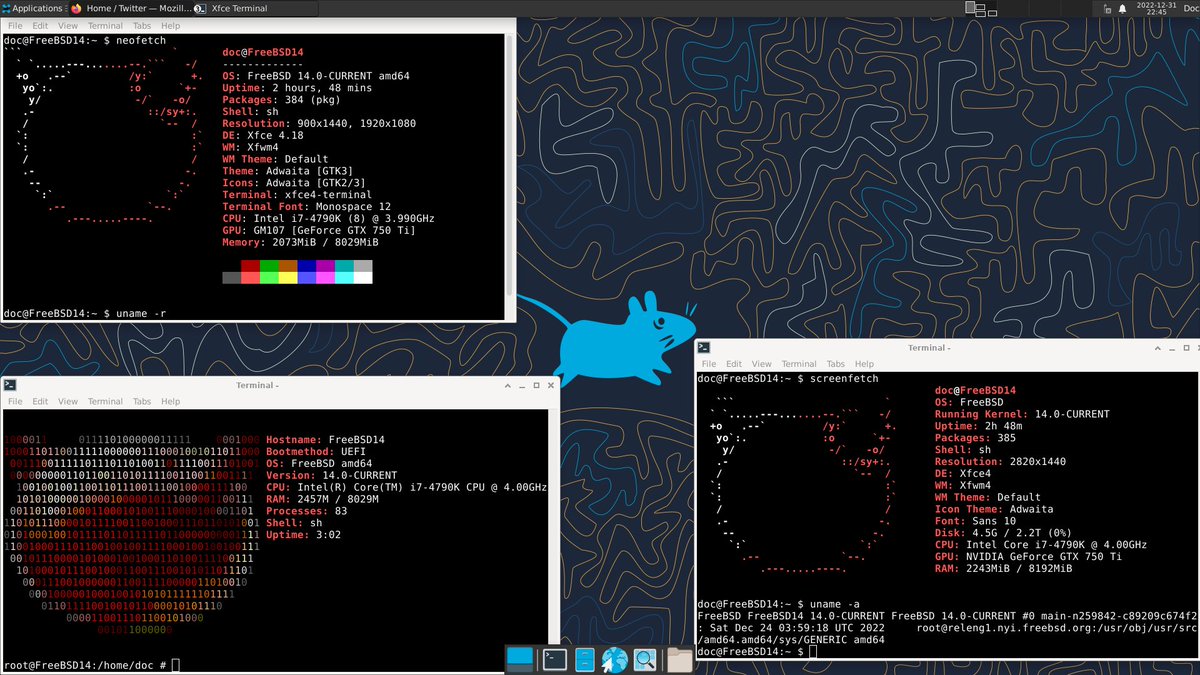This screenshot has width=1200, height=675.
Task: Click the green color block in neofetch palette
Action: 269,266
